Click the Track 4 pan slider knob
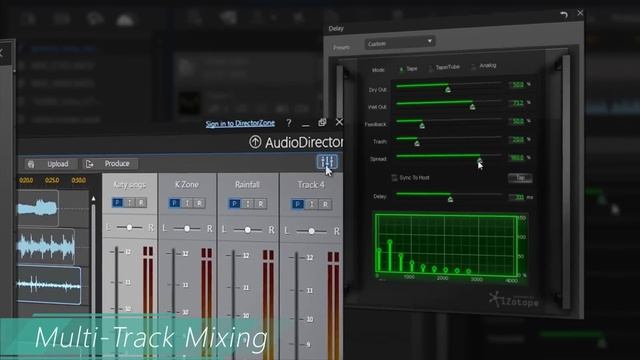 tap(311, 231)
